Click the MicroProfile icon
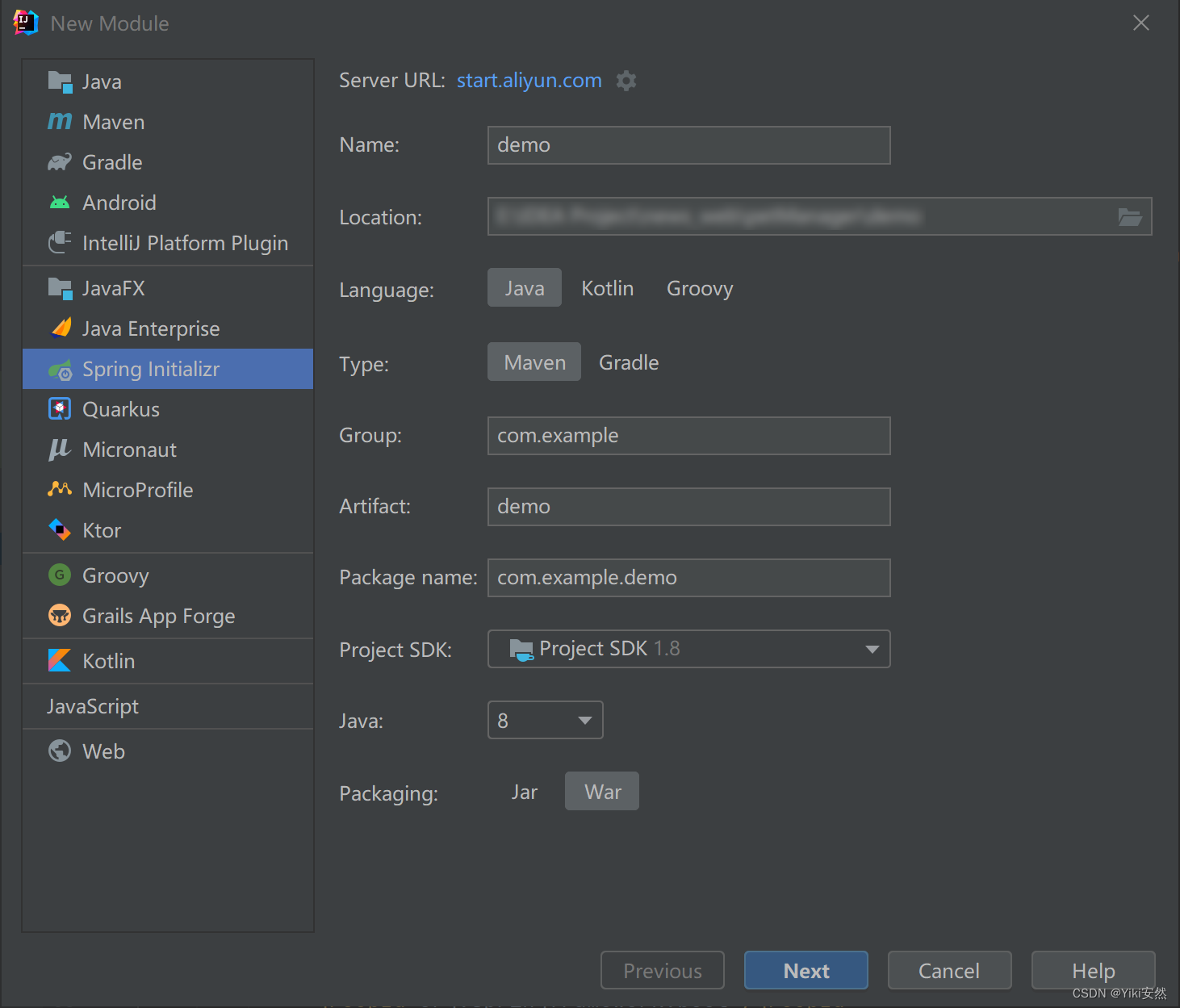Viewport: 1180px width, 1008px height. 60,489
